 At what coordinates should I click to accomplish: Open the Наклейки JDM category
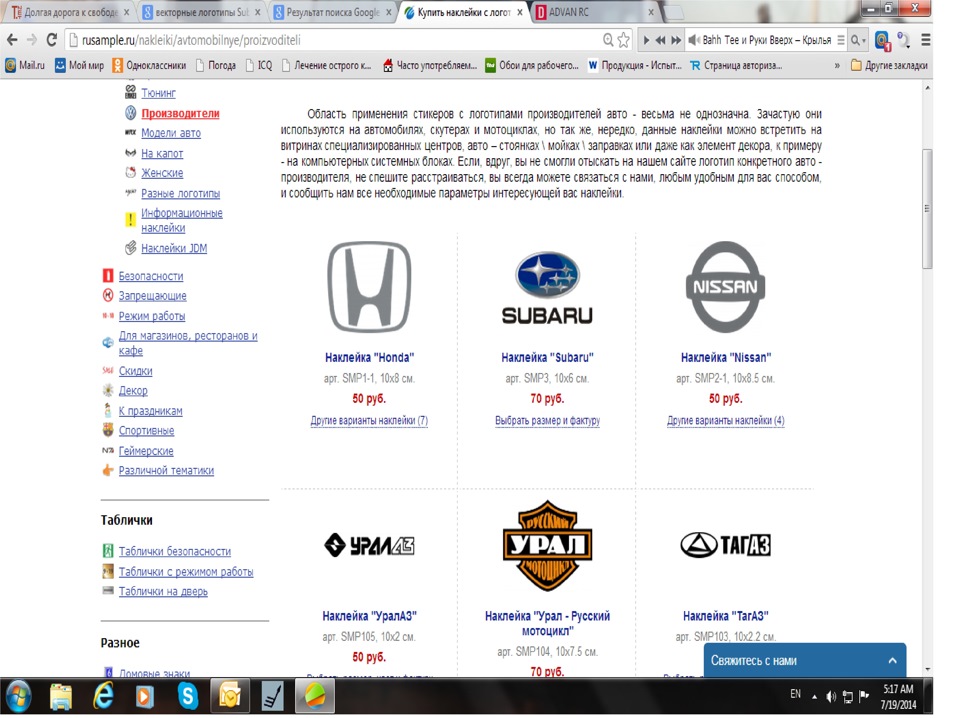pos(174,248)
